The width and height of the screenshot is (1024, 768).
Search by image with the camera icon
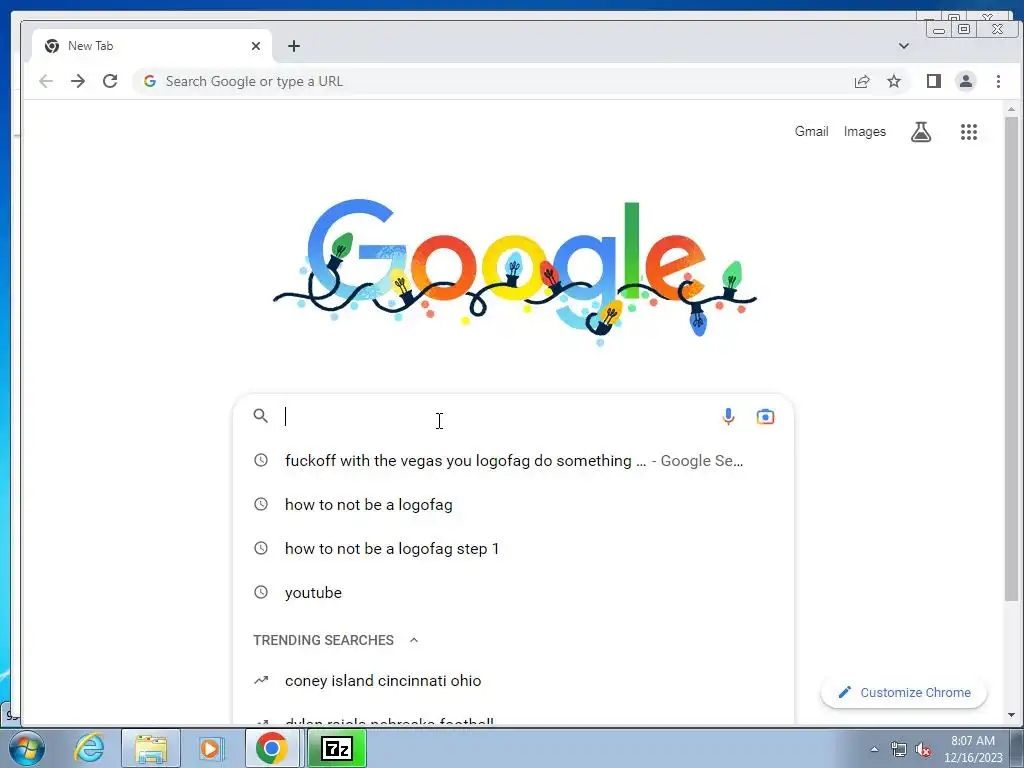765,417
